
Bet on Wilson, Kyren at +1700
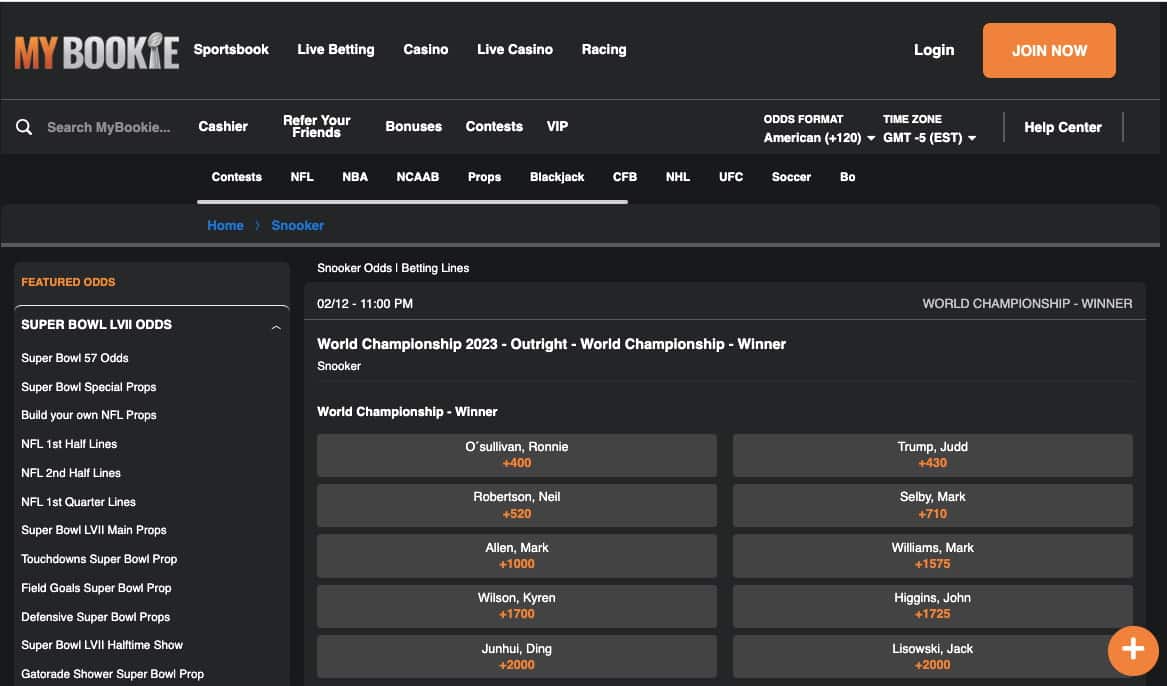[x=517, y=606]
